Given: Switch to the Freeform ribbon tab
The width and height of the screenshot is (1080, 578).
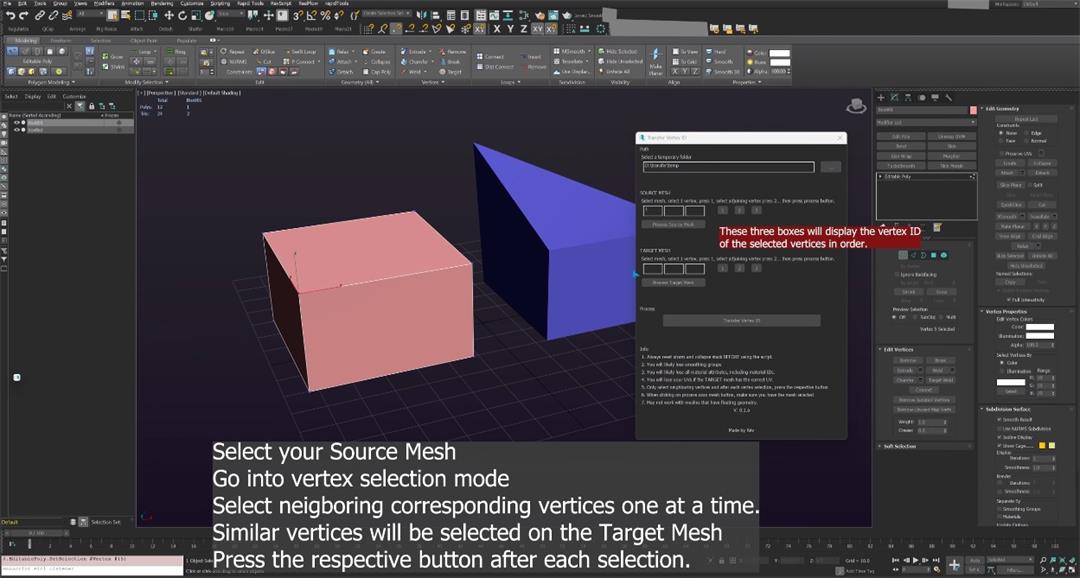Looking at the screenshot, I should [61, 40].
